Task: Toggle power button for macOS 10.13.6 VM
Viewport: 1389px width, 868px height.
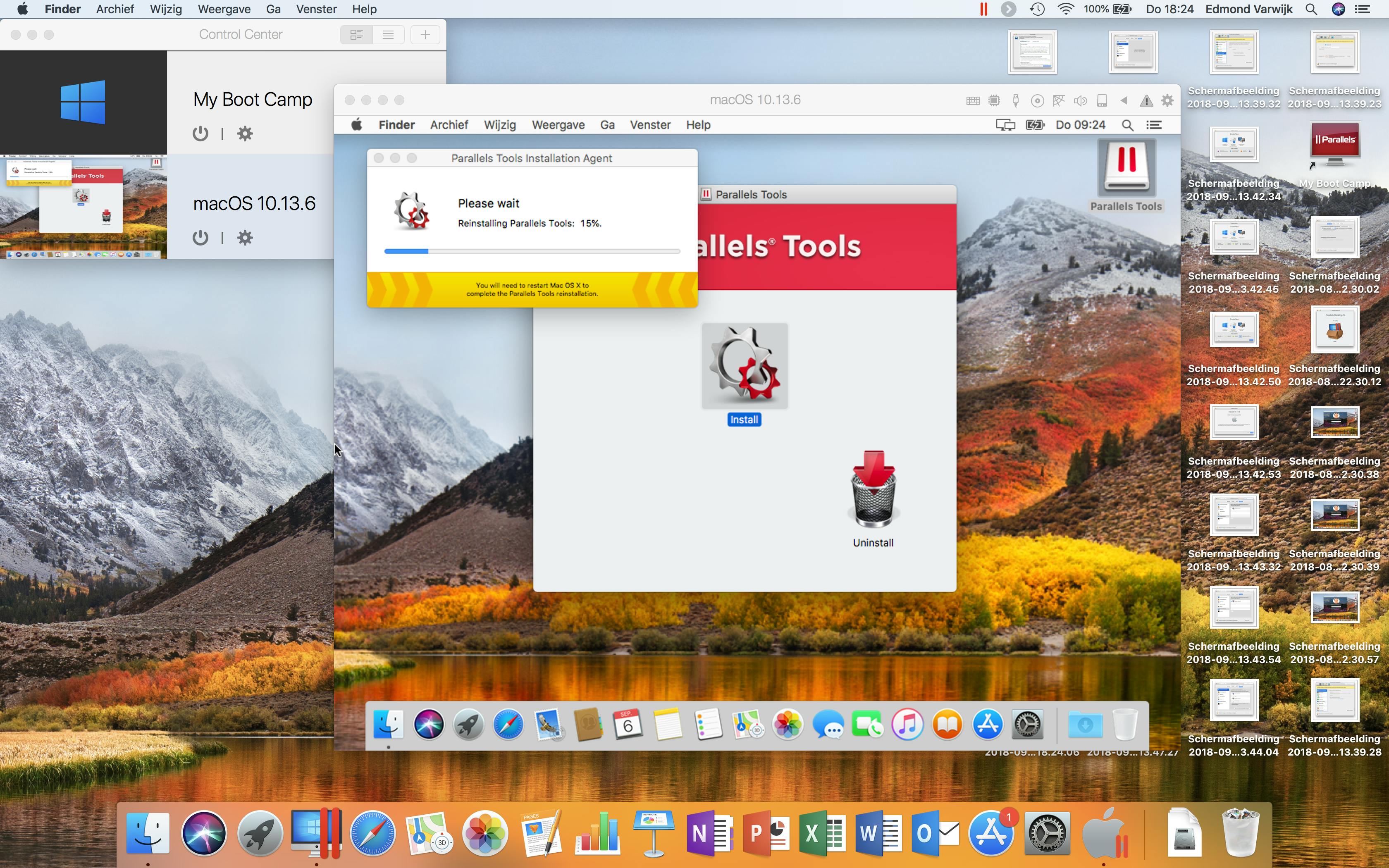Action: click(200, 238)
